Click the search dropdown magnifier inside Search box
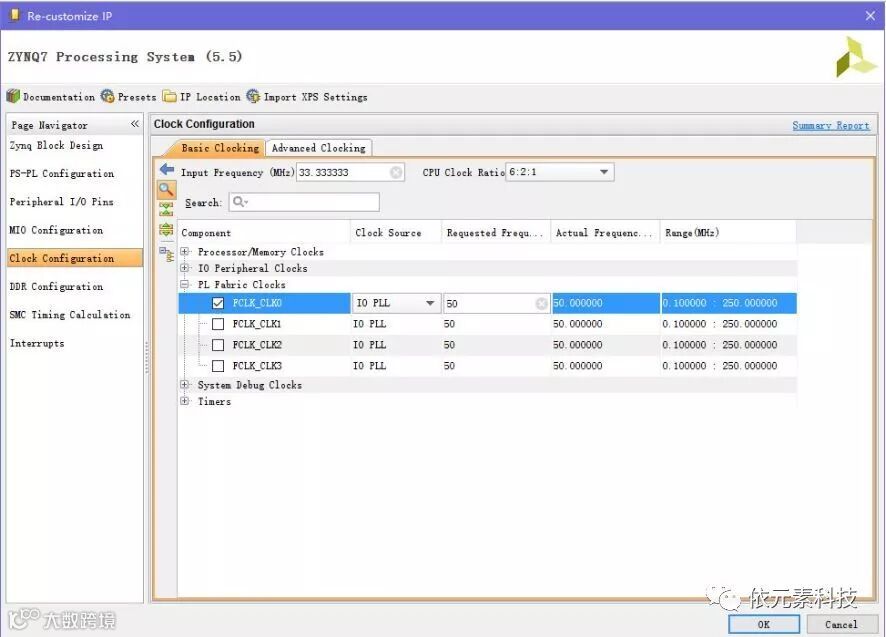Viewport: 886px width, 637px height. tap(240, 202)
